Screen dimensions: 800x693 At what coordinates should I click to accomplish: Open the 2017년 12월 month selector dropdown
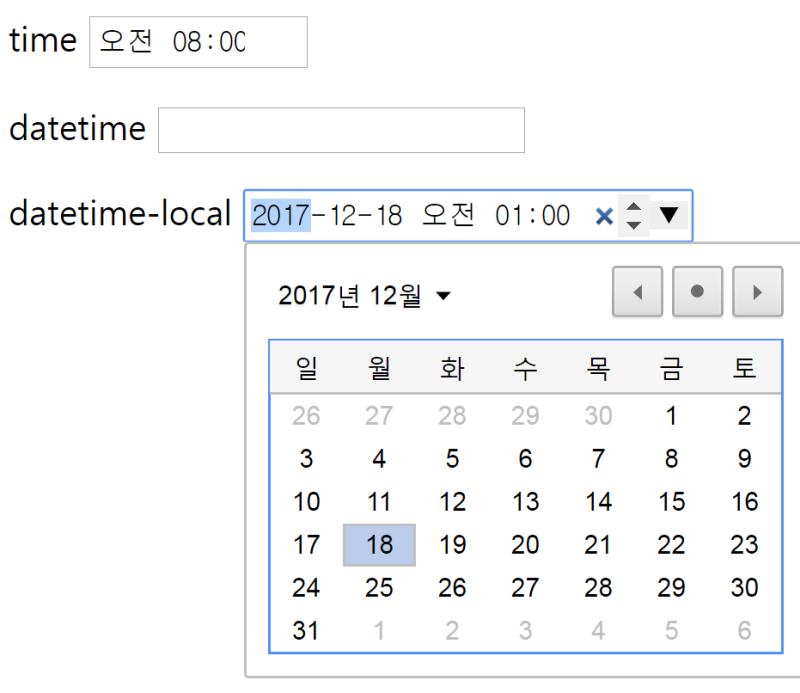[x=350, y=294]
